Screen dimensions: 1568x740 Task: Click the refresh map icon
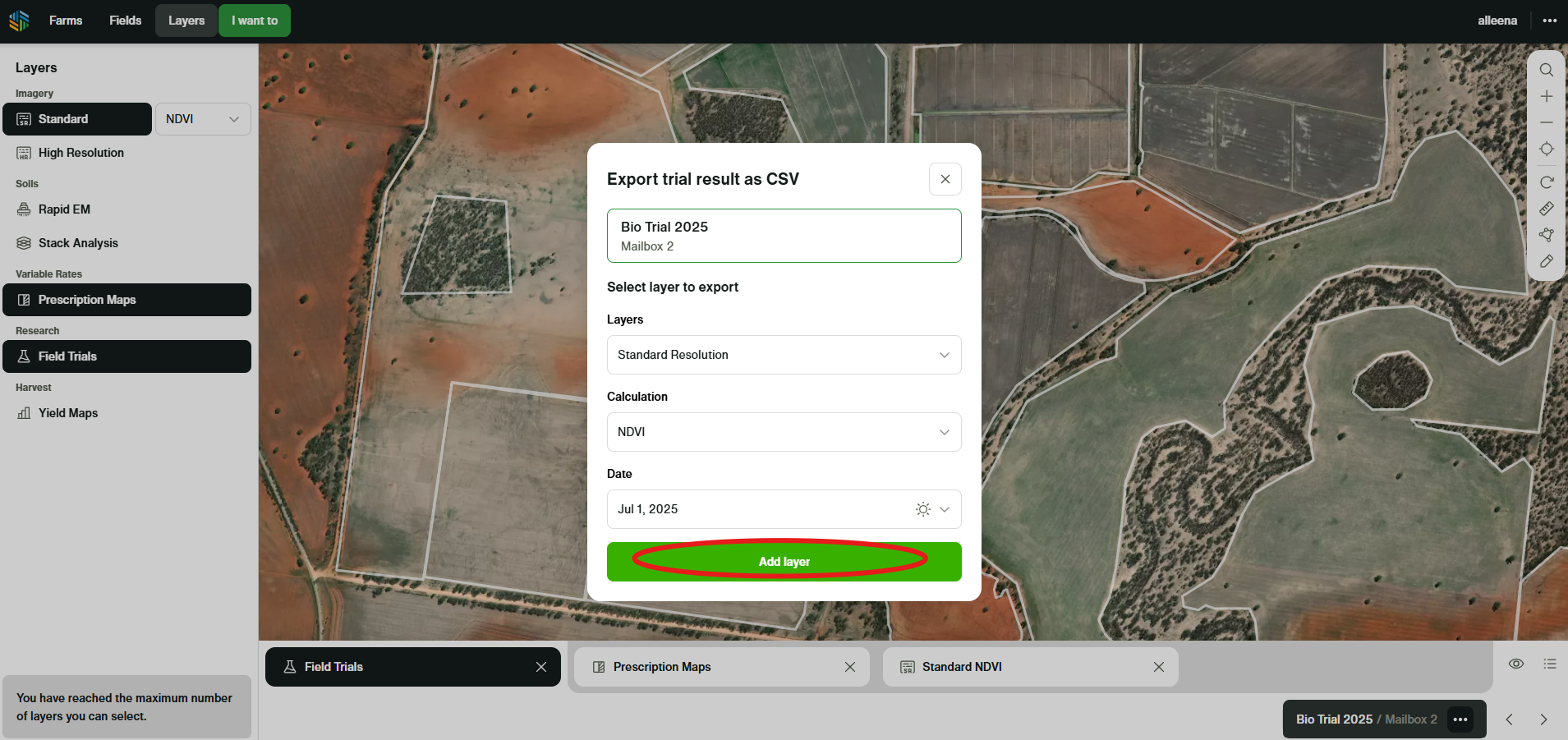pyautogui.click(x=1546, y=182)
